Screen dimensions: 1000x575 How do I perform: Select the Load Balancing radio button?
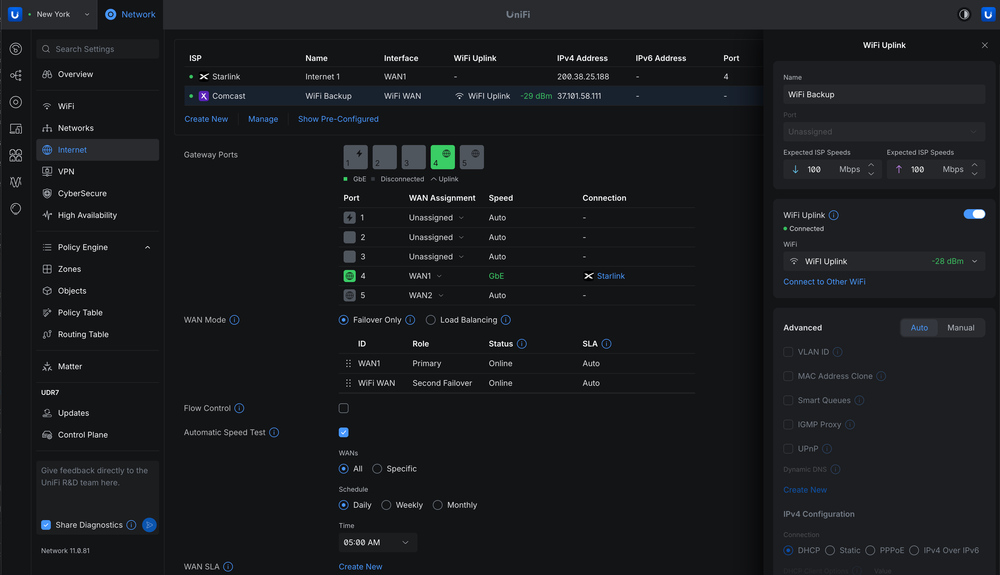coord(430,320)
